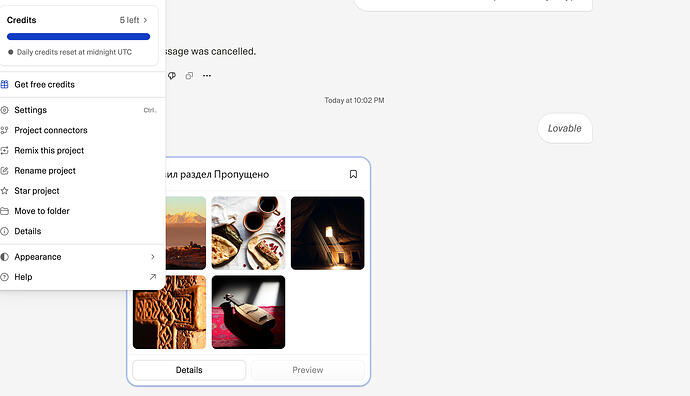Viewport: 690px width, 396px height.
Task: Click the question mark Help icon
Action: [x=4, y=277]
